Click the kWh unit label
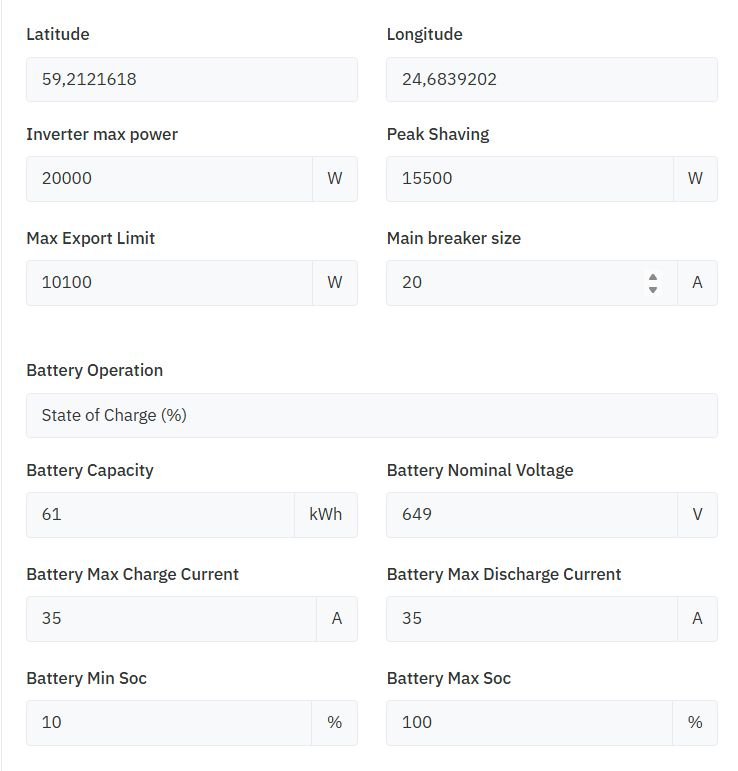738x771 pixels. pyautogui.click(x=326, y=515)
